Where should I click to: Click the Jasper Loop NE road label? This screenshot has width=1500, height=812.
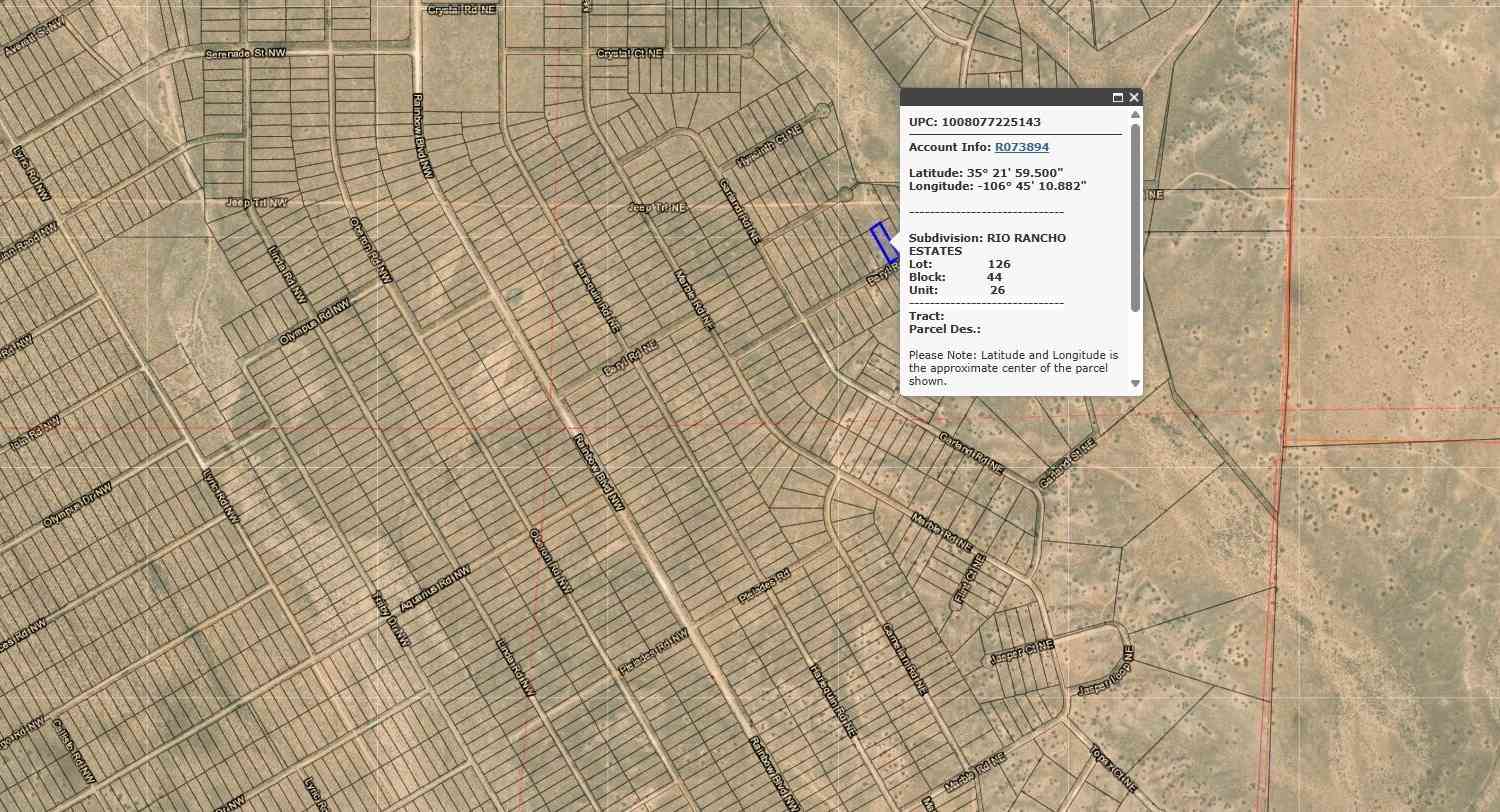[x=1105, y=671]
